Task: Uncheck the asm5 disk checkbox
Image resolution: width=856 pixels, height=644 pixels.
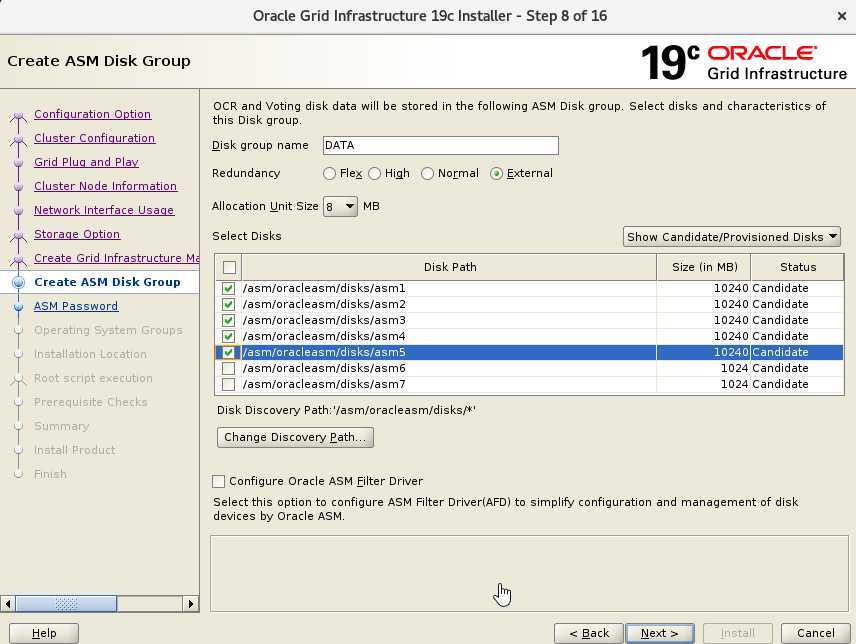Action: pyautogui.click(x=229, y=352)
